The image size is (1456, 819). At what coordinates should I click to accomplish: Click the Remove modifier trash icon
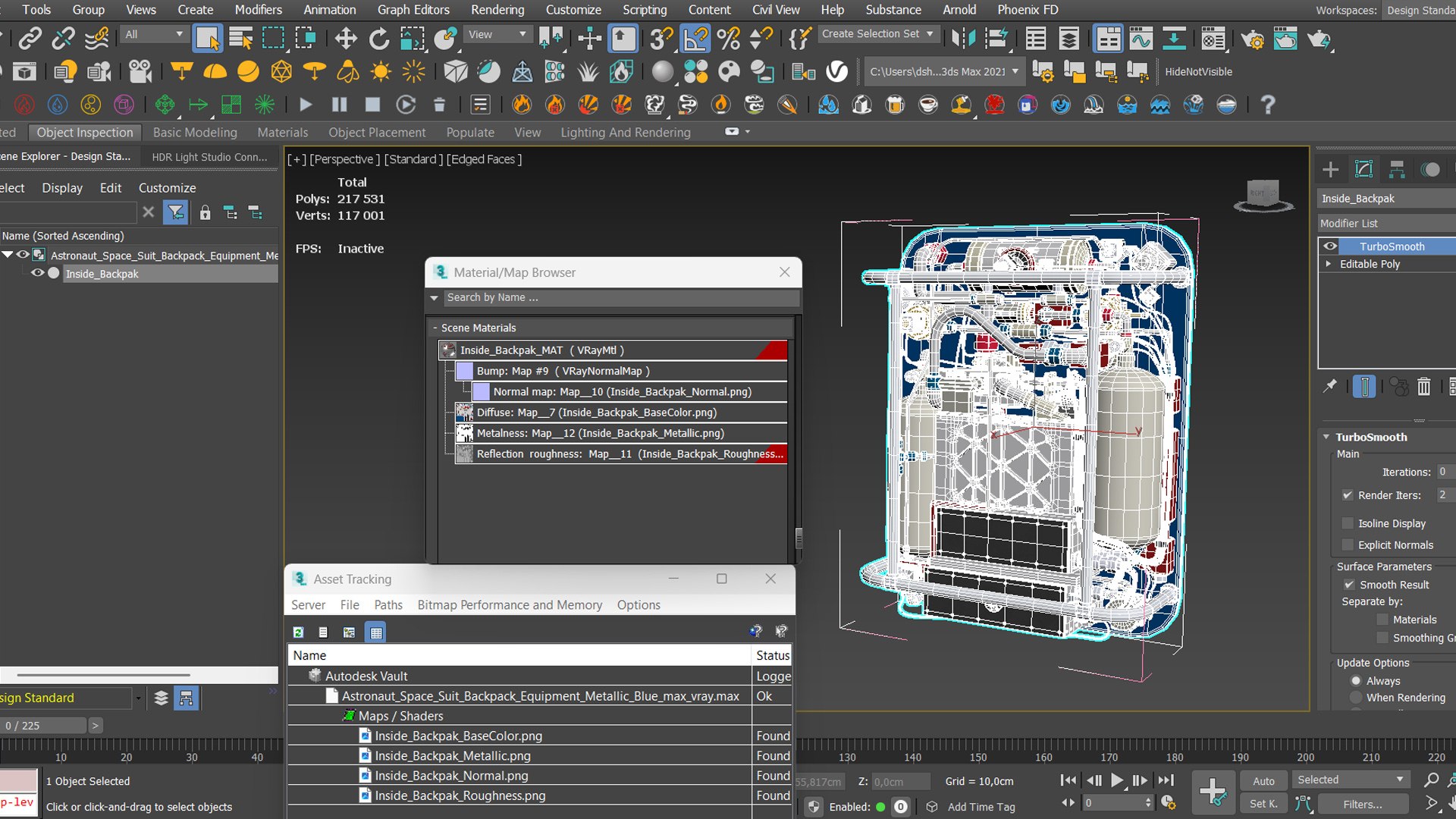tap(1423, 387)
